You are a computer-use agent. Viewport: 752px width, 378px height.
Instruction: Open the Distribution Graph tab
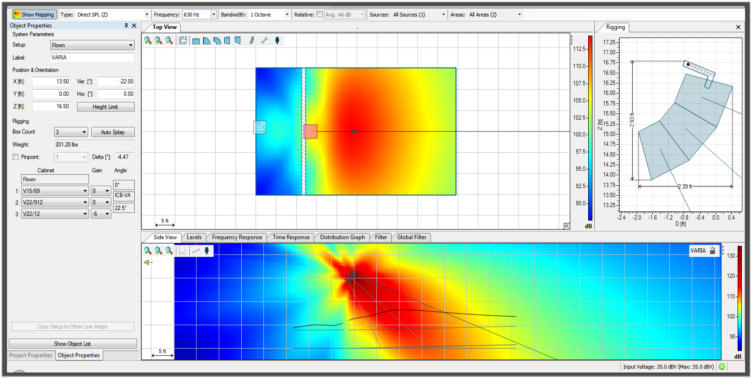click(342, 237)
